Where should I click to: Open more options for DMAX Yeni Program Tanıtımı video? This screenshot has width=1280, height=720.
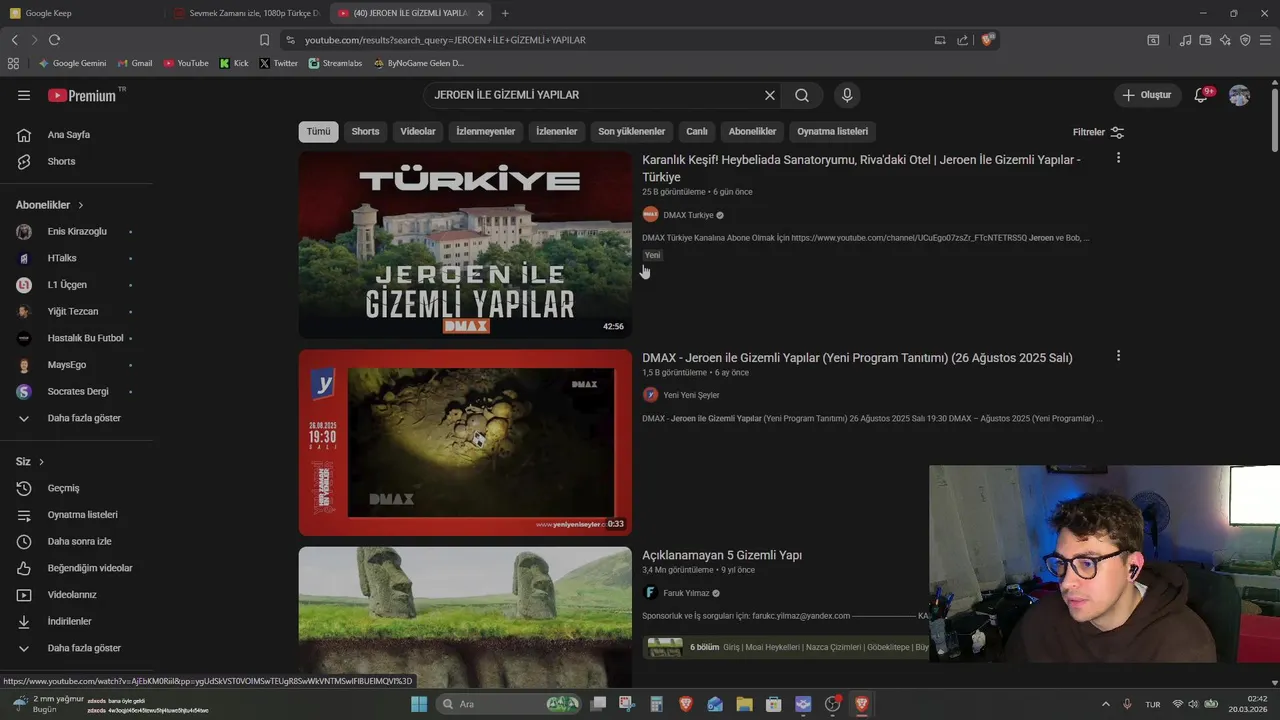click(1118, 356)
